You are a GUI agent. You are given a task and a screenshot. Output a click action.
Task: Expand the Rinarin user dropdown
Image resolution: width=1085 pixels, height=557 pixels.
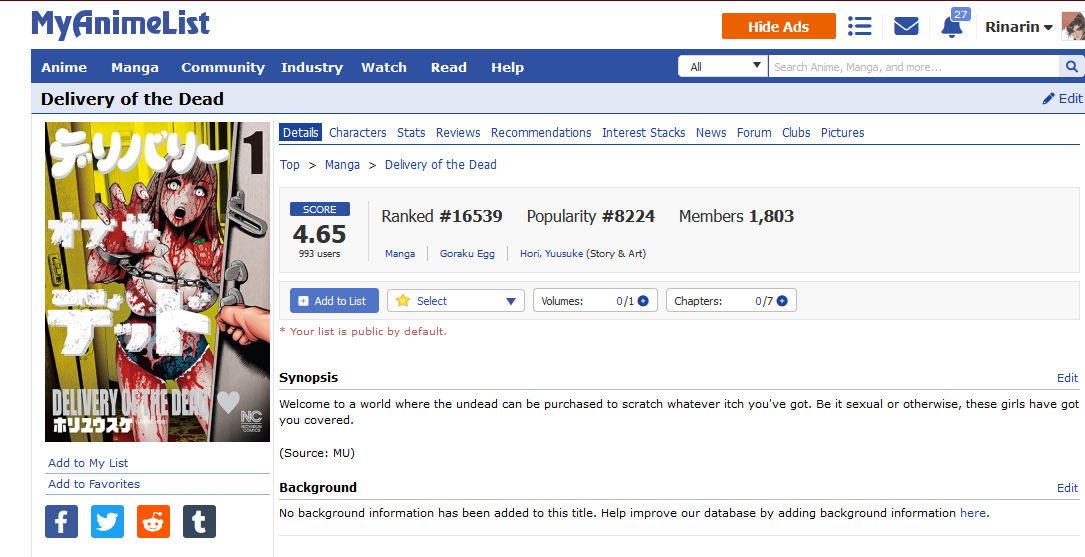point(1019,27)
